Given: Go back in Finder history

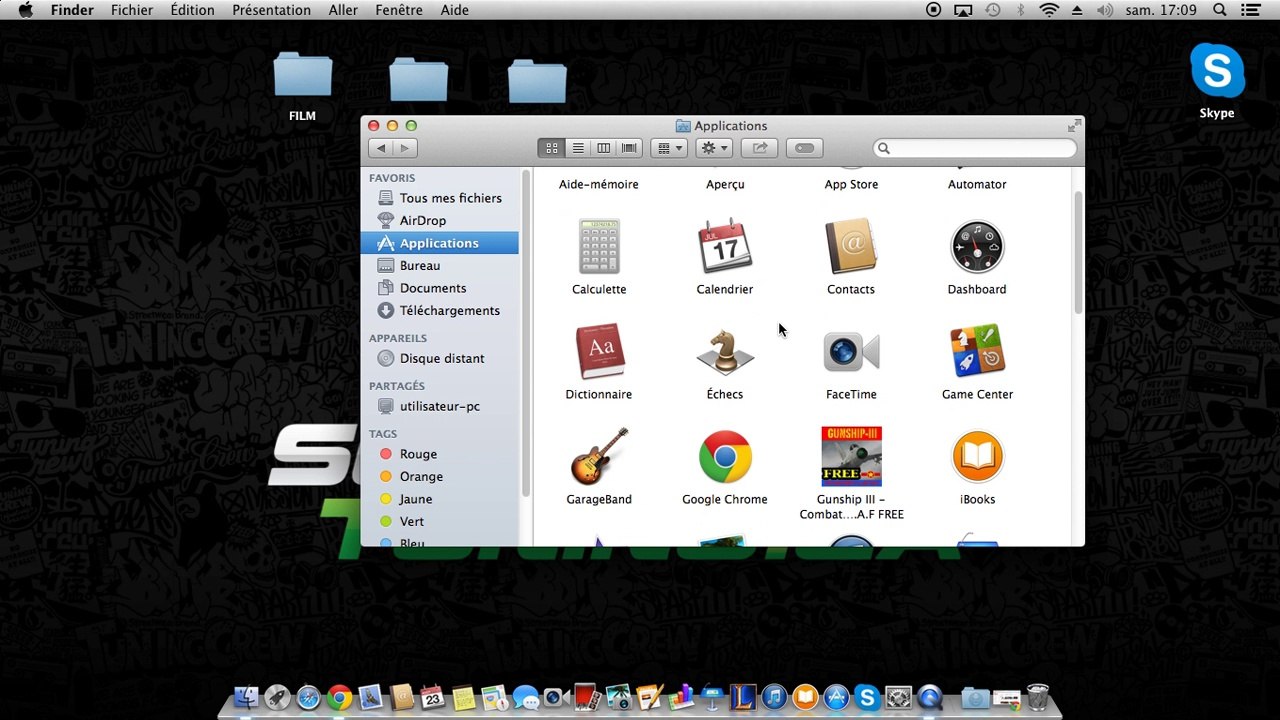Looking at the screenshot, I should coord(380,148).
